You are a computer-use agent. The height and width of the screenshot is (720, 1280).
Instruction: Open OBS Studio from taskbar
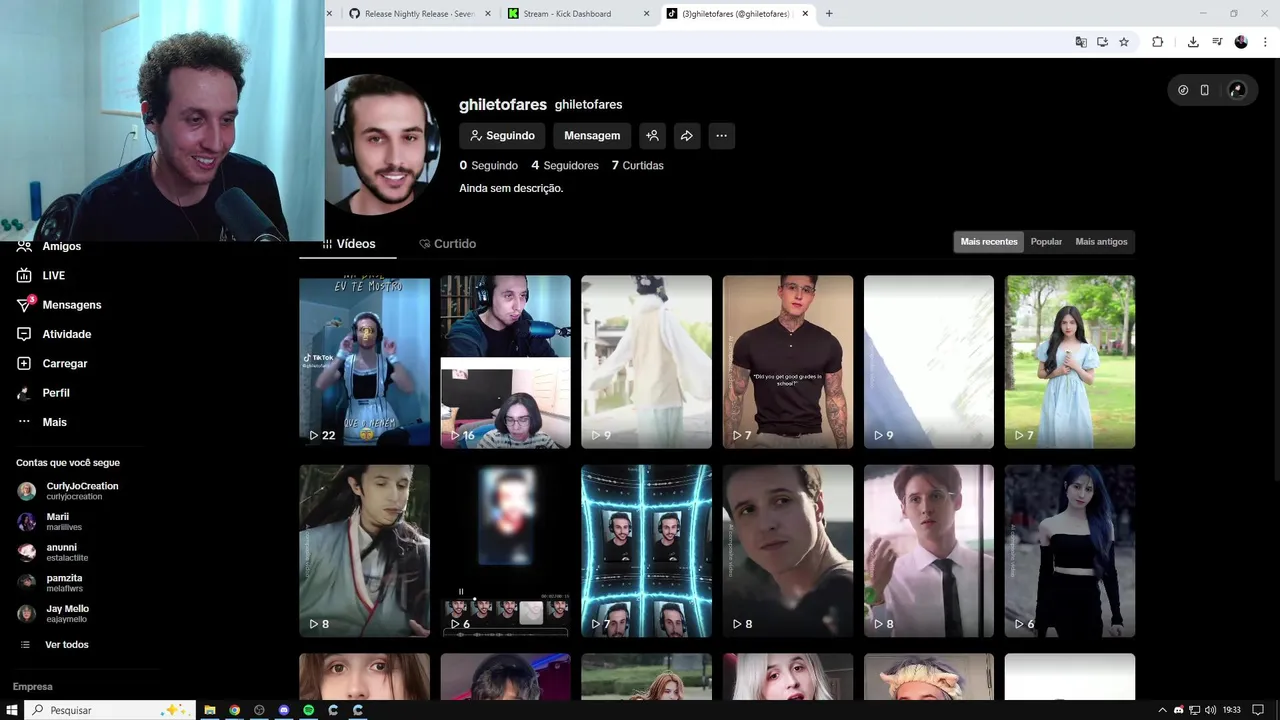(259, 710)
